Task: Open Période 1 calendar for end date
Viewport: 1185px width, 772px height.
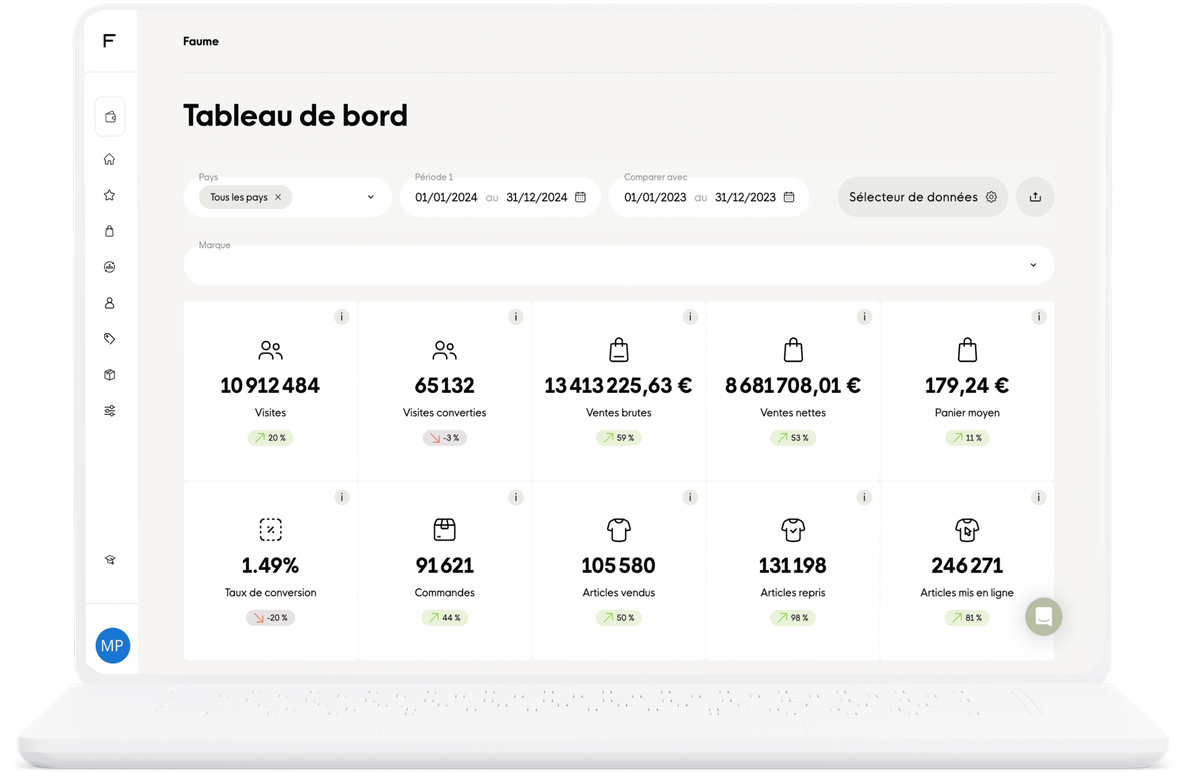Action: click(580, 197)
